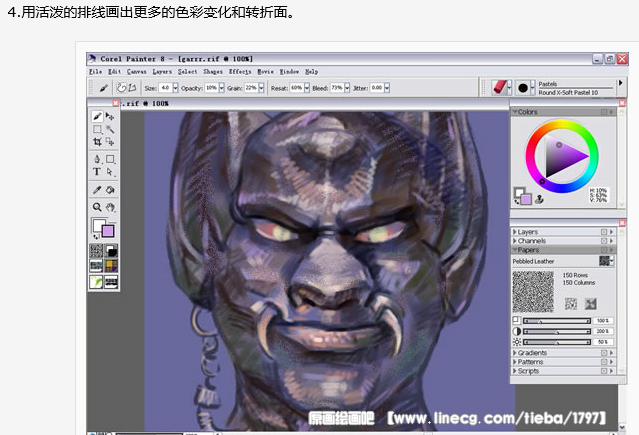Select the Brush tool in toolbox

tap(97, 117)
